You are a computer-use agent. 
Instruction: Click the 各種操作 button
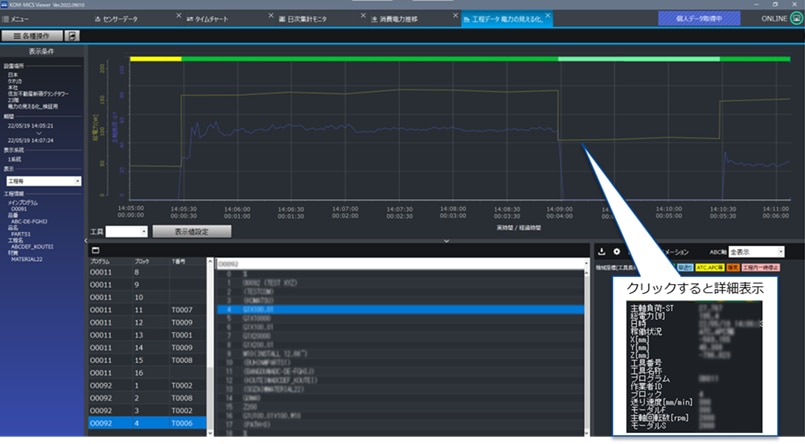pyautogui.click(x=33, y=36)
